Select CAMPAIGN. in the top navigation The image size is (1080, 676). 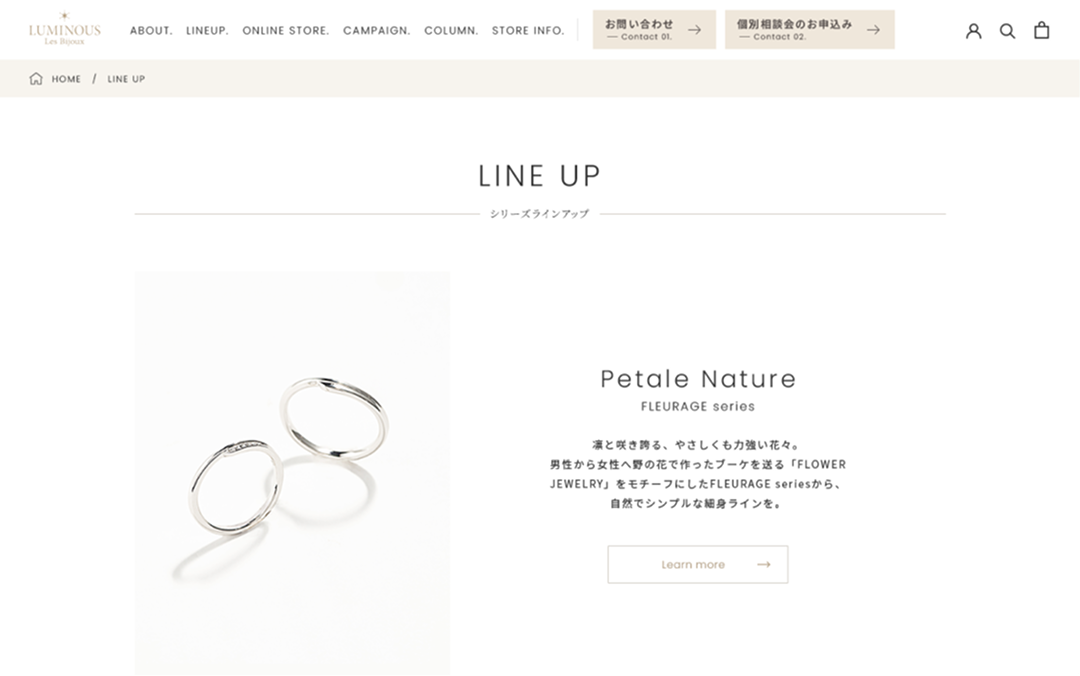click(377, 30)
